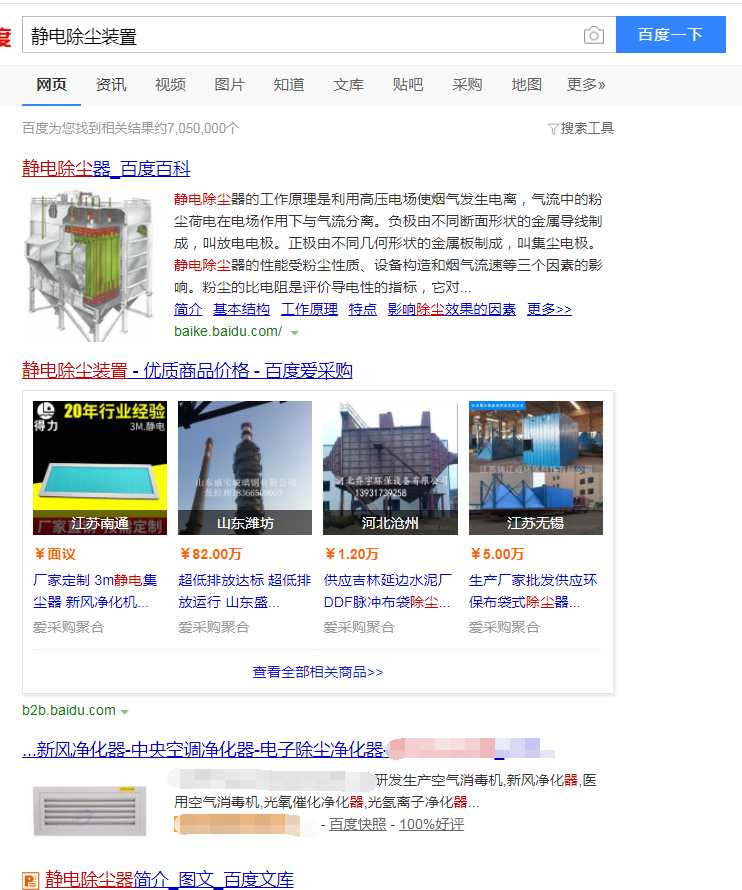The image size is (742, 890).
Task: Click the b2b.baidu.com URL text
Action: tap(69, 711)
